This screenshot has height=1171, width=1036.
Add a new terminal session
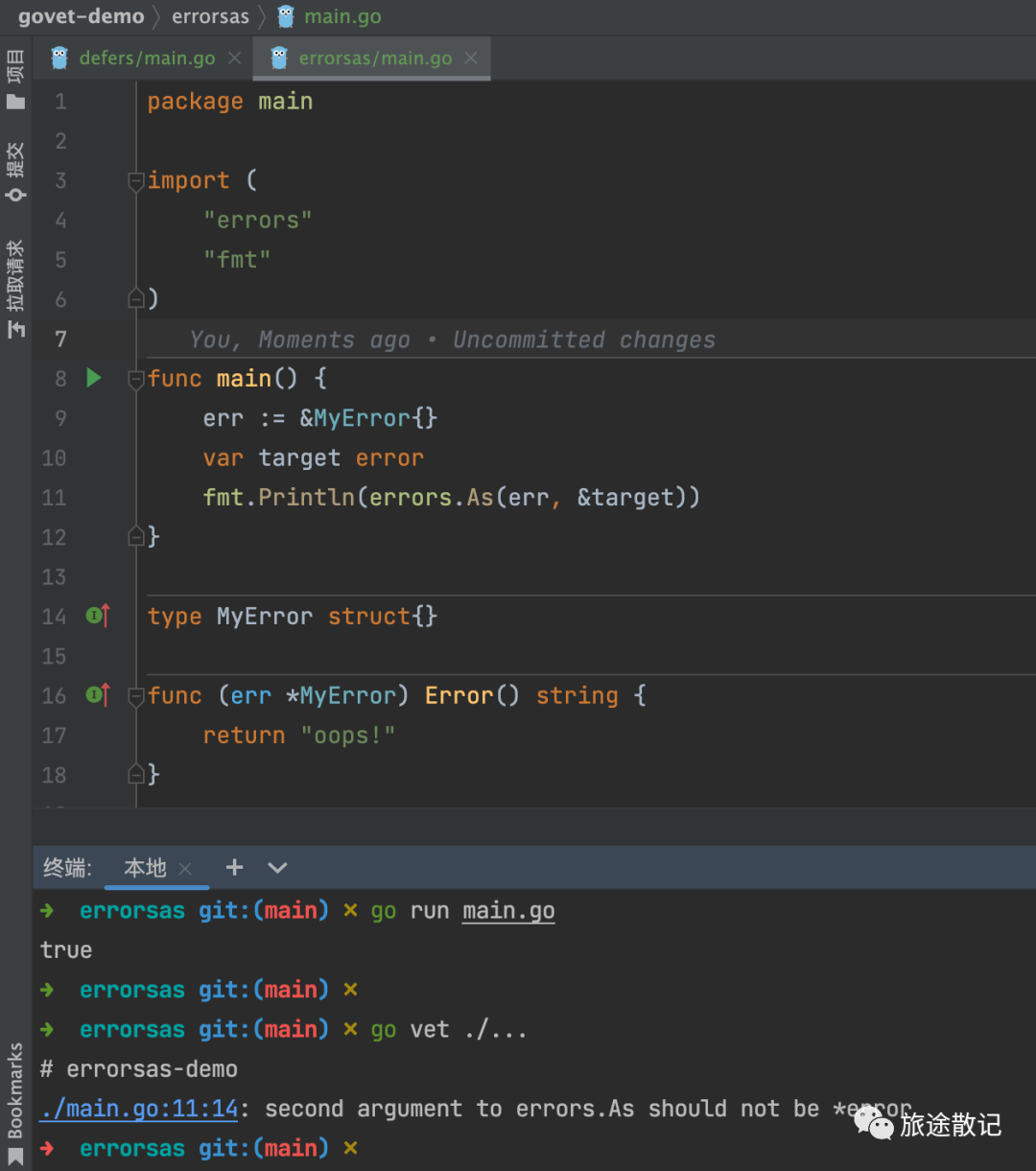point(234,868)
